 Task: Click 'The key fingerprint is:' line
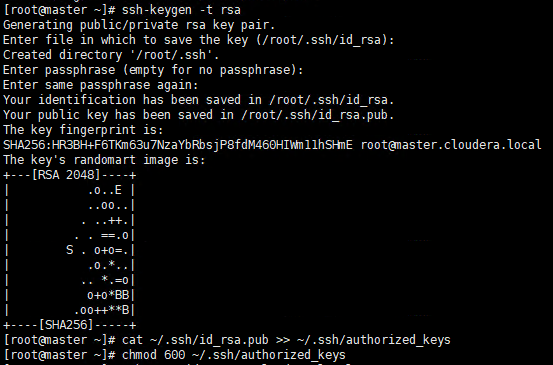point(83,130)
